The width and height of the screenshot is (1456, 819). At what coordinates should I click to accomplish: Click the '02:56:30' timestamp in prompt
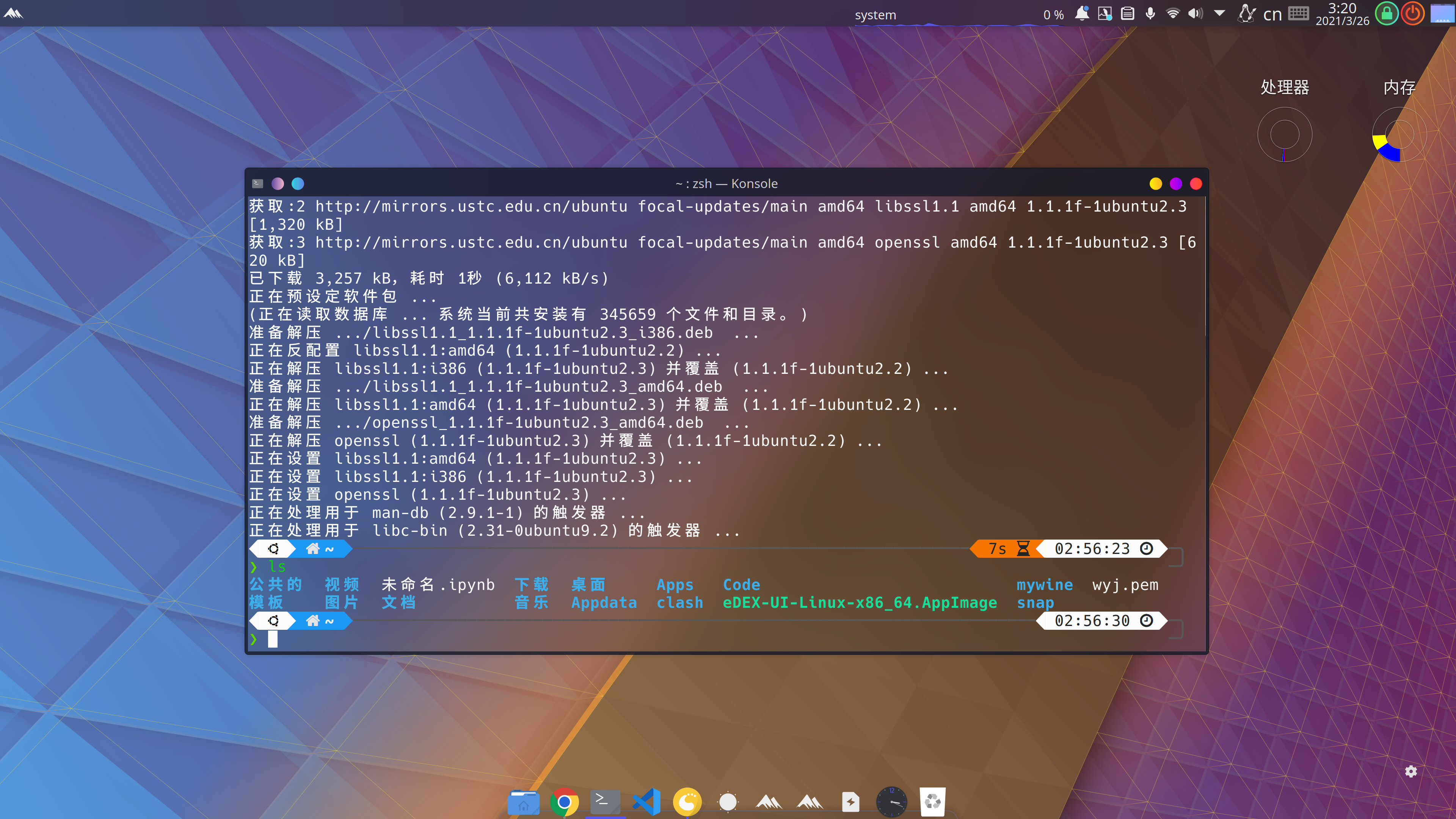pyautogui.click(x=1092, y=621)
